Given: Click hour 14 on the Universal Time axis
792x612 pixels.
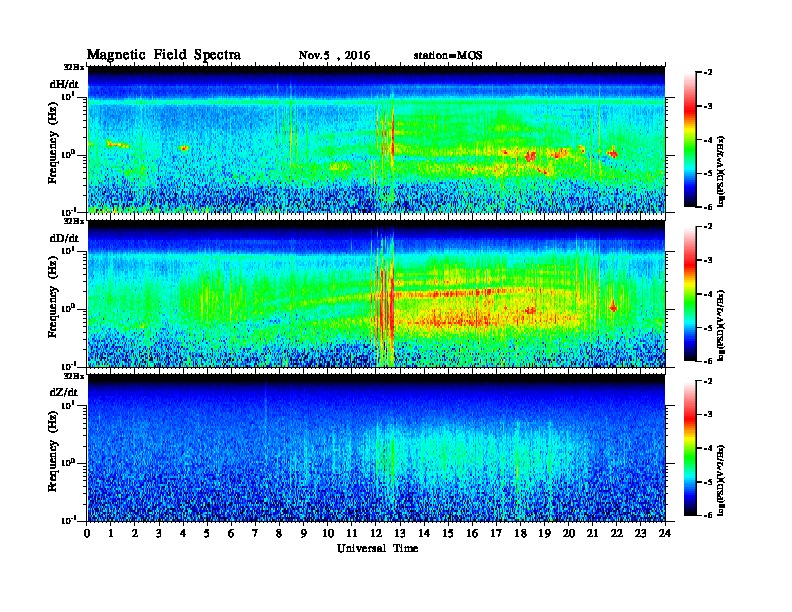Looking at the screenshot, I should (424, 534).
